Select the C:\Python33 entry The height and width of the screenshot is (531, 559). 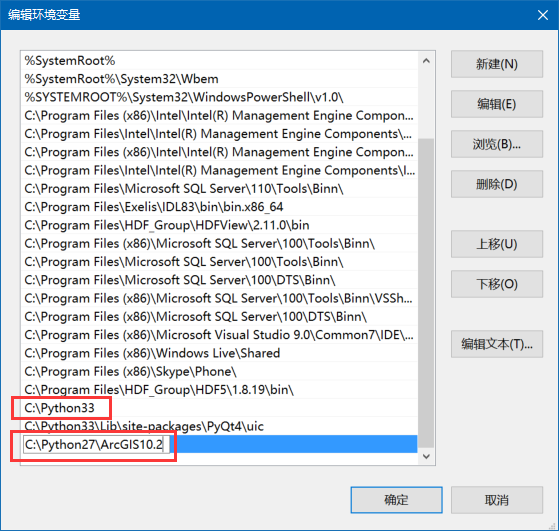219,408
